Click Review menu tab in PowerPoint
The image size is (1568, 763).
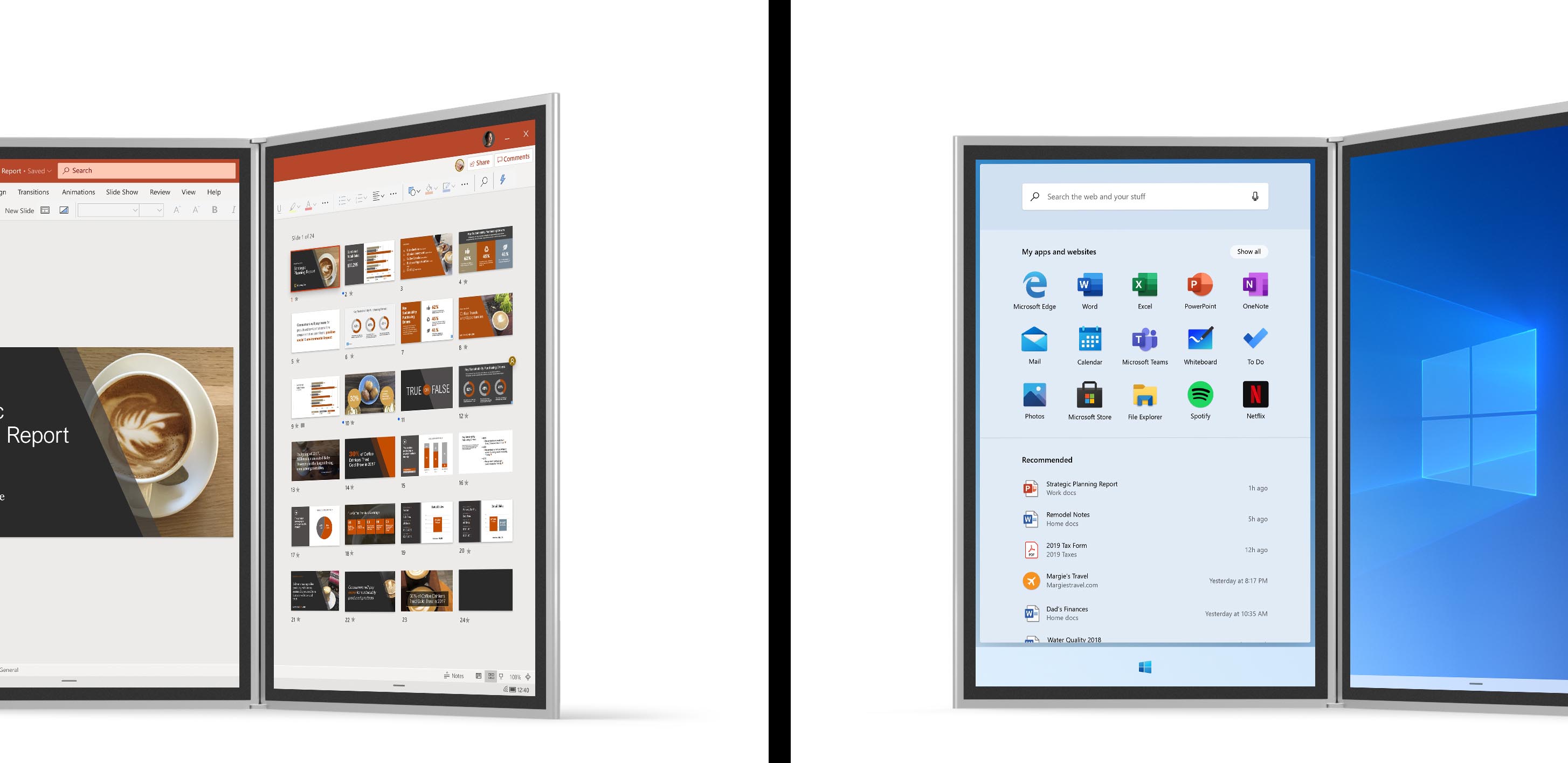click(153, 192)
